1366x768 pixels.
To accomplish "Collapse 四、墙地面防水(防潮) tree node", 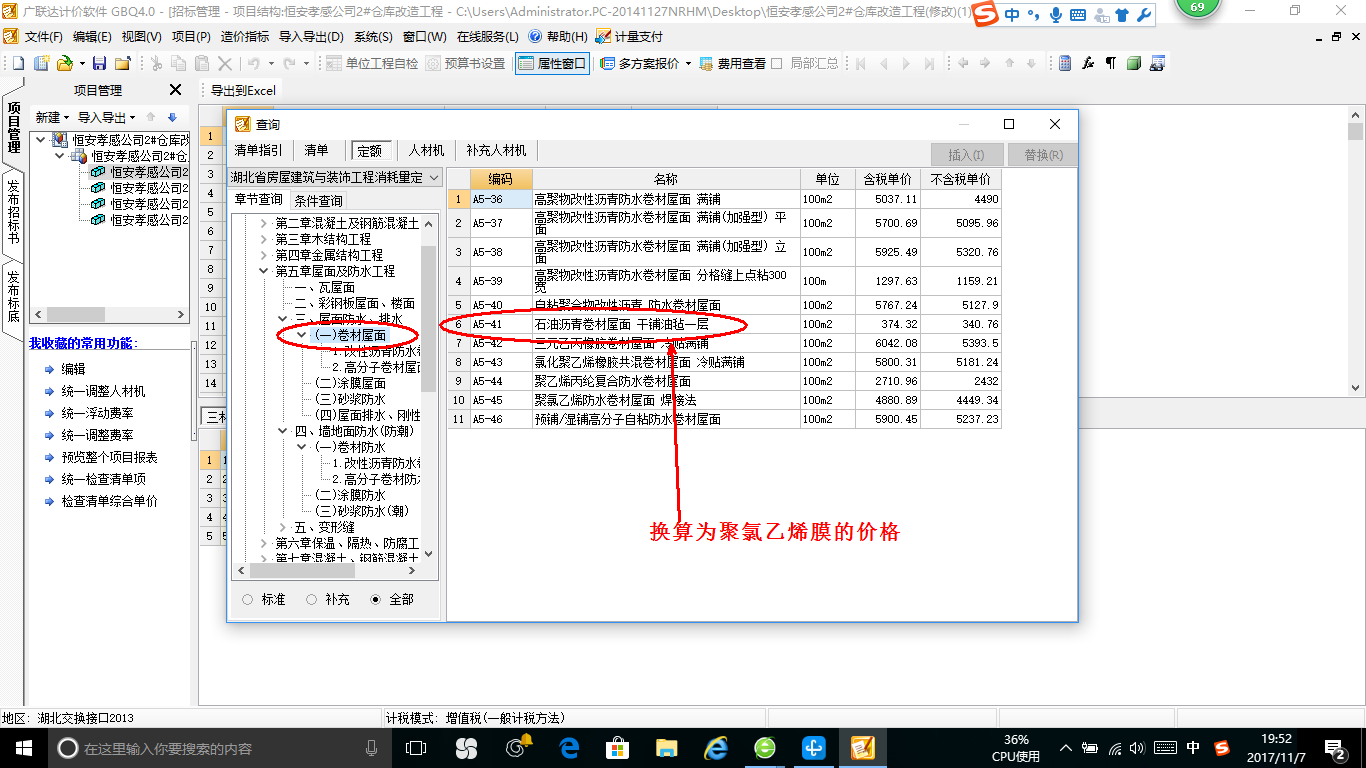I will [283, 432].
